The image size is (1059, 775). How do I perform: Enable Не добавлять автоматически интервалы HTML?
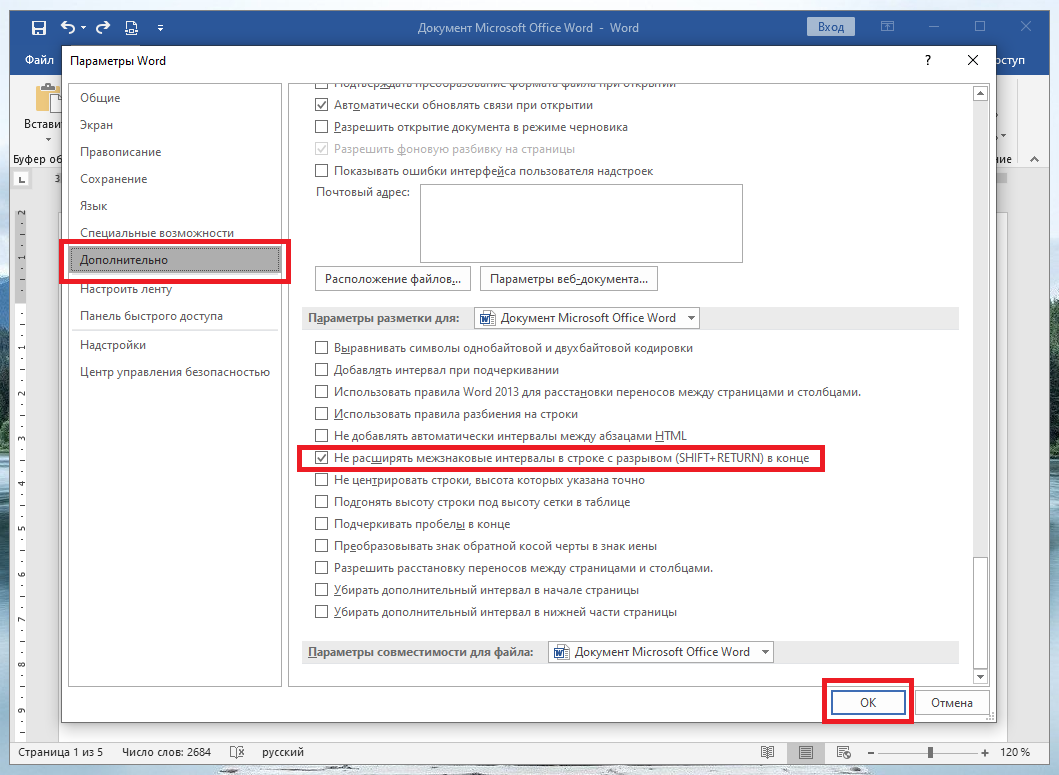point(321,436)
